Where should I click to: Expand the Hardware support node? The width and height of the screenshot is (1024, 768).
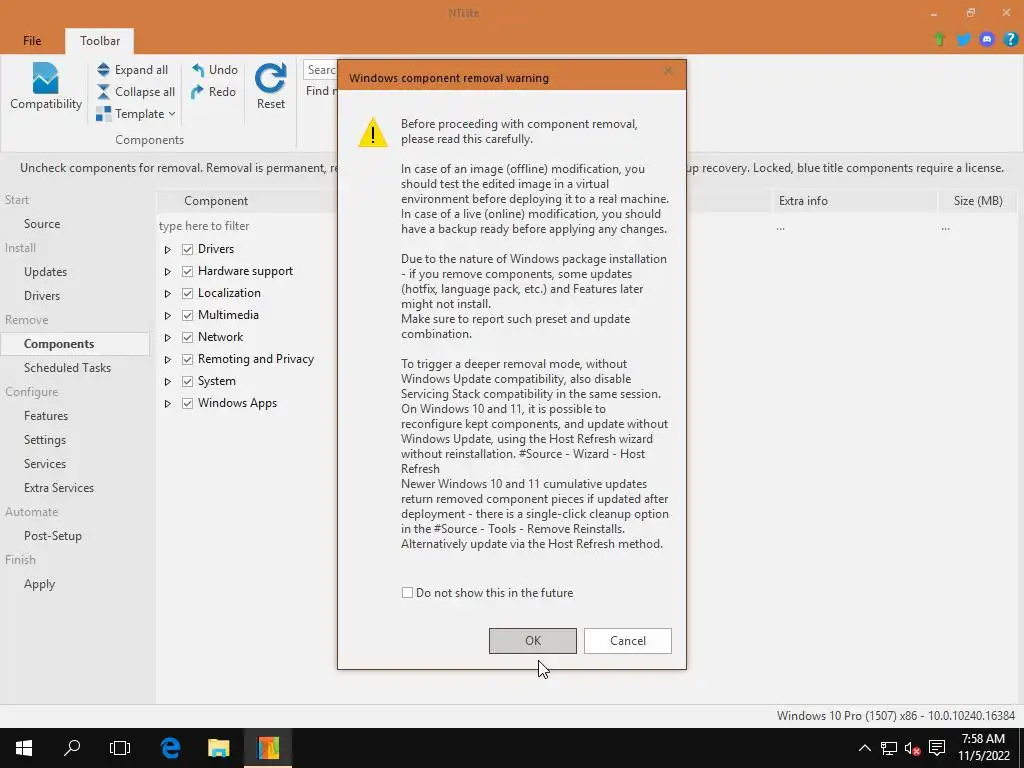(168, 272)
